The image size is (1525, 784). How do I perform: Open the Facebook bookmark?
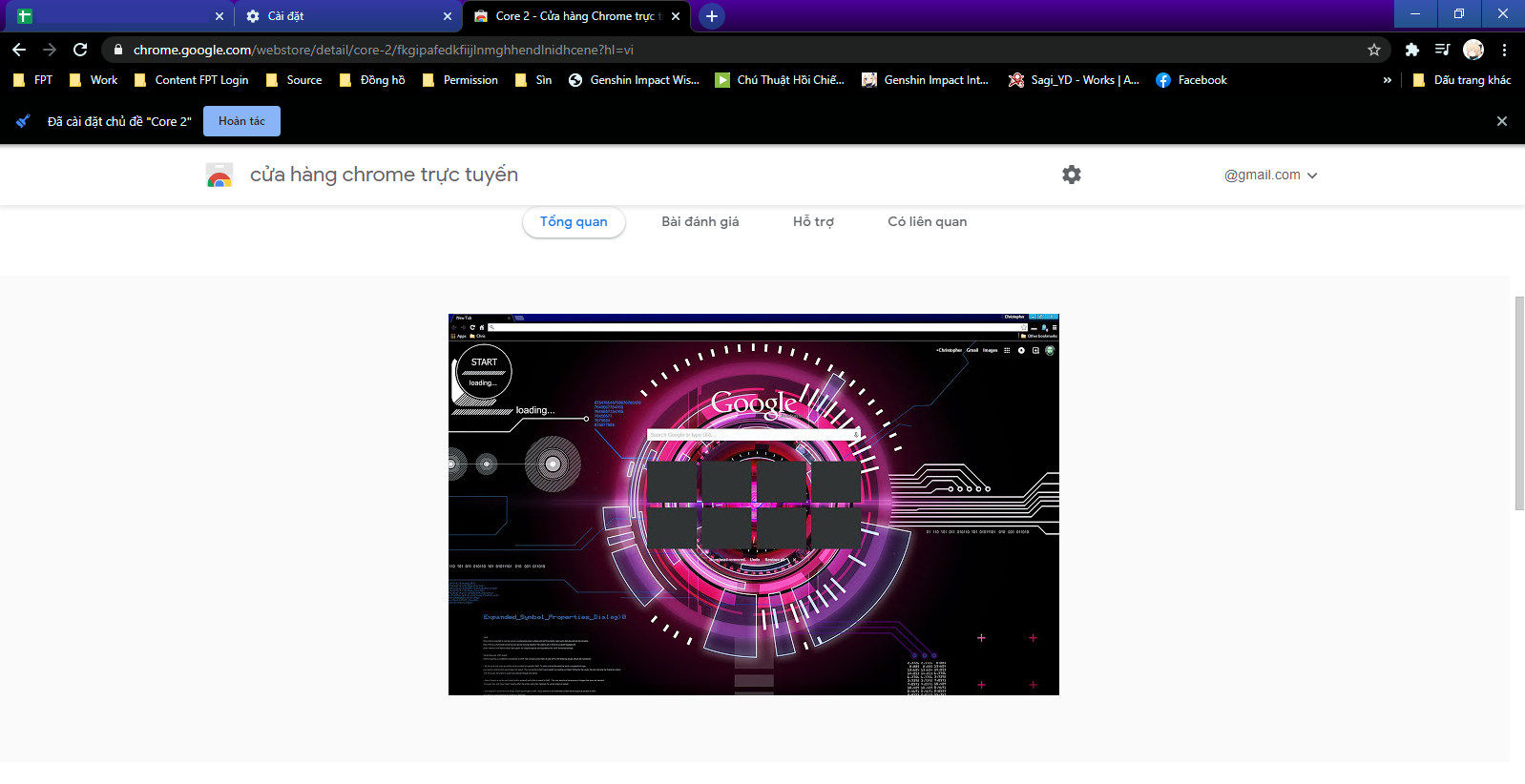(x=1191, y=80)
